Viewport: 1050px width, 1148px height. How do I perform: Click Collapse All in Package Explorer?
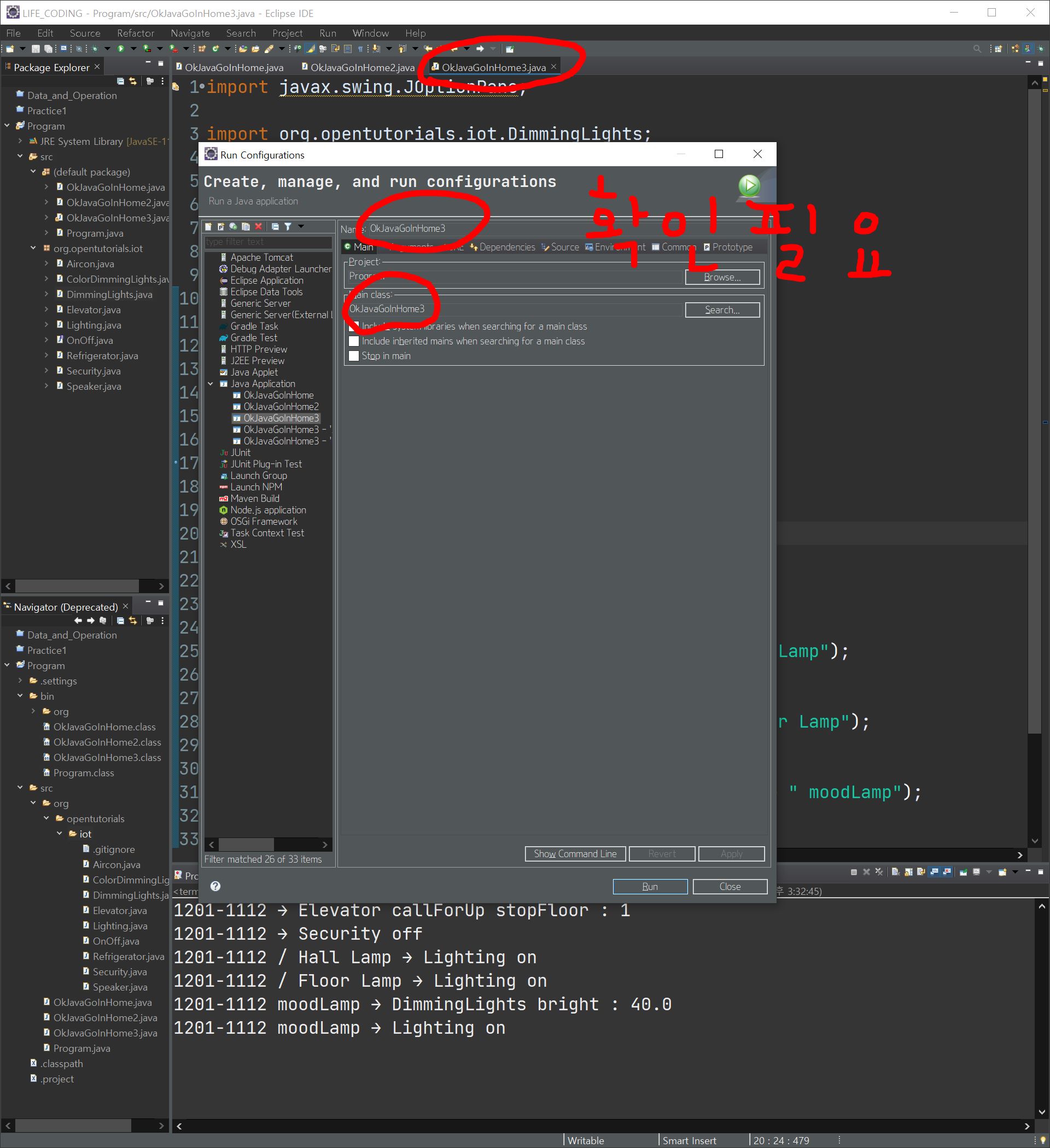coord(120,81)
